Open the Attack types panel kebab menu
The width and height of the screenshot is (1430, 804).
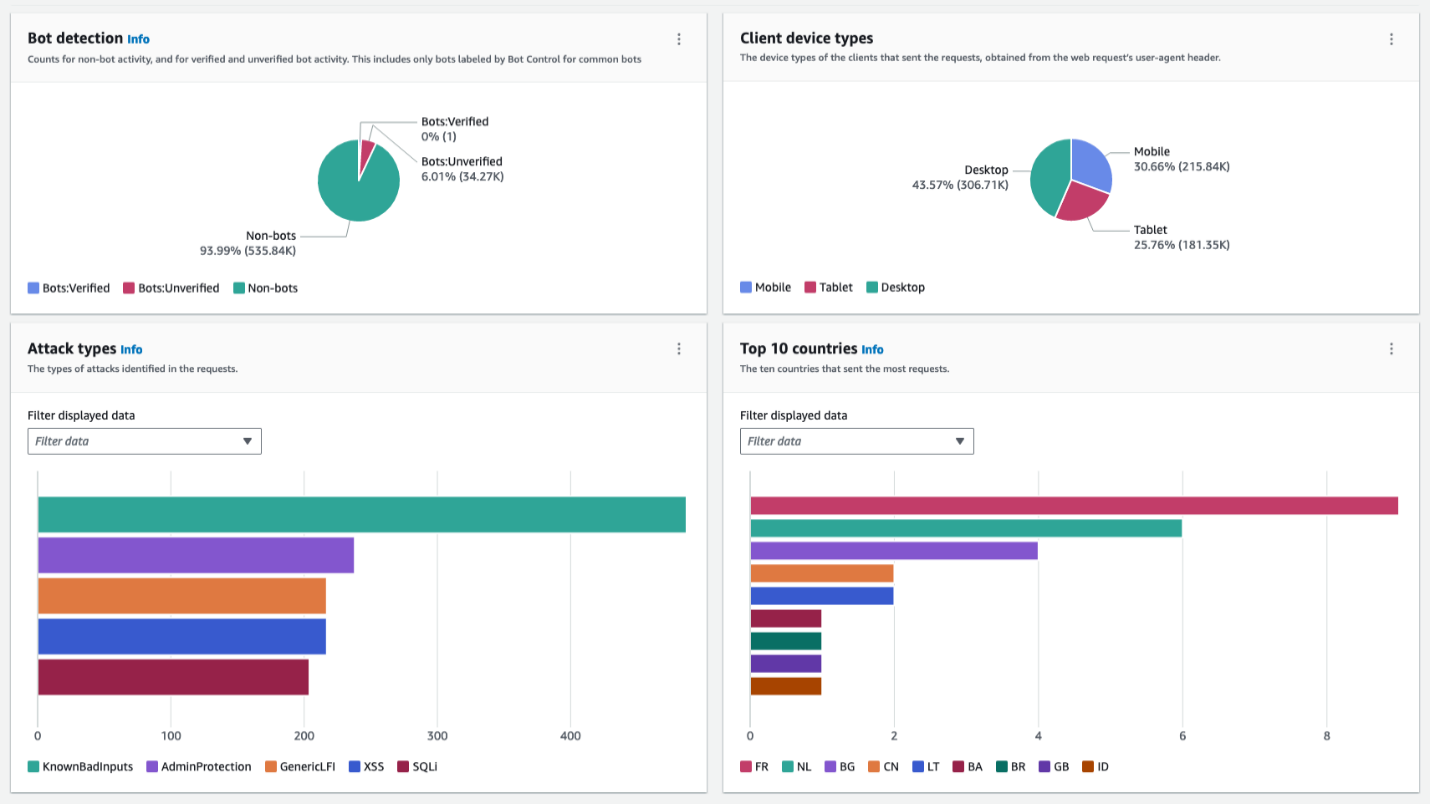679,348
